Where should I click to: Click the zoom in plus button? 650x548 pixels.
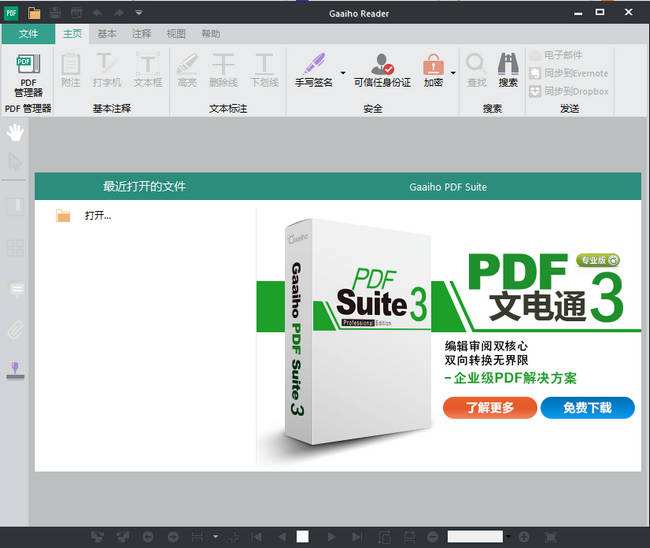click(x=524, y=537)
